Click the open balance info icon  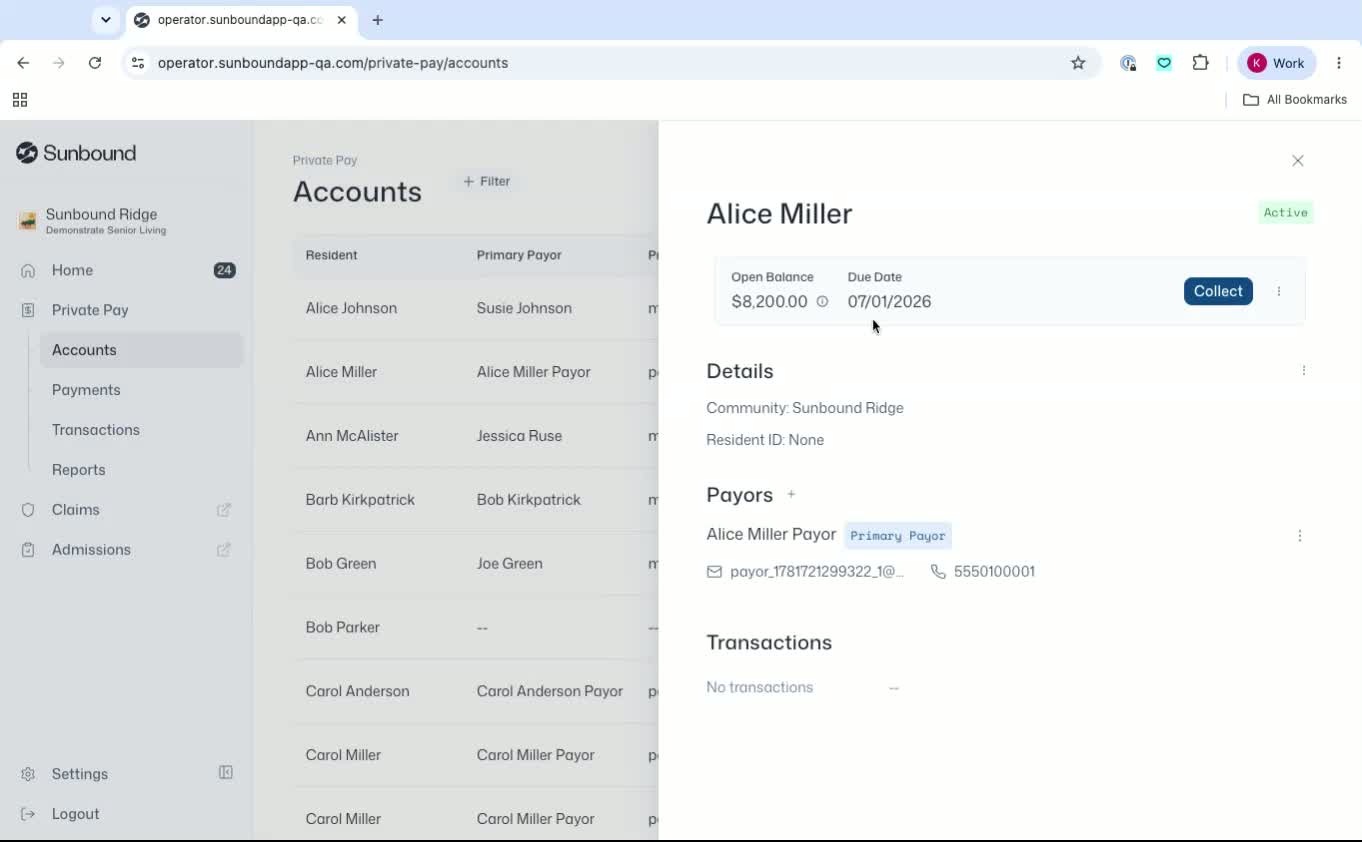822,301
